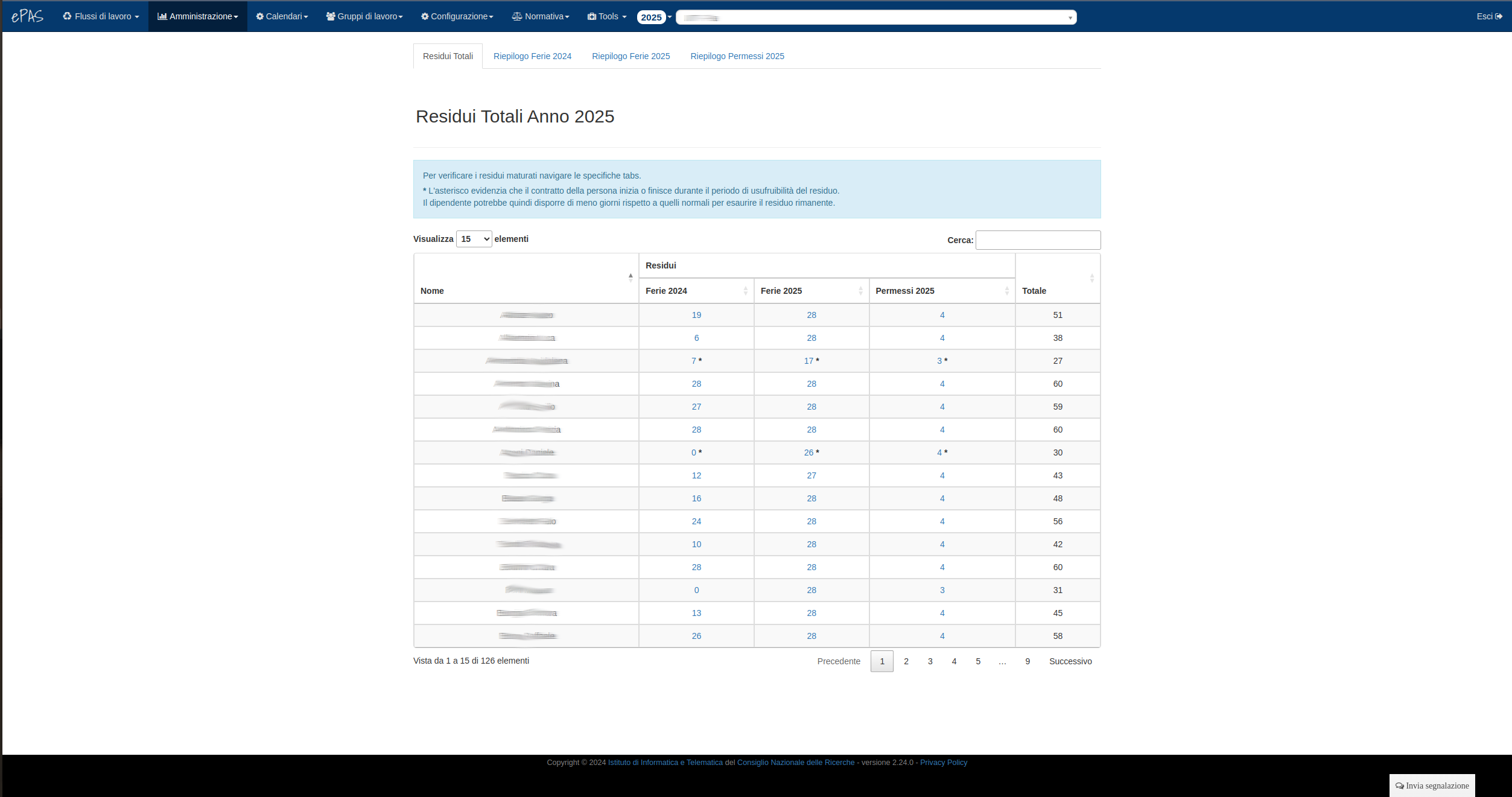The width and height of the screenshot is (1512, 797).
Task: Open the Privacy Policy link
Action: pyautogui.click(x=943, y=763)
